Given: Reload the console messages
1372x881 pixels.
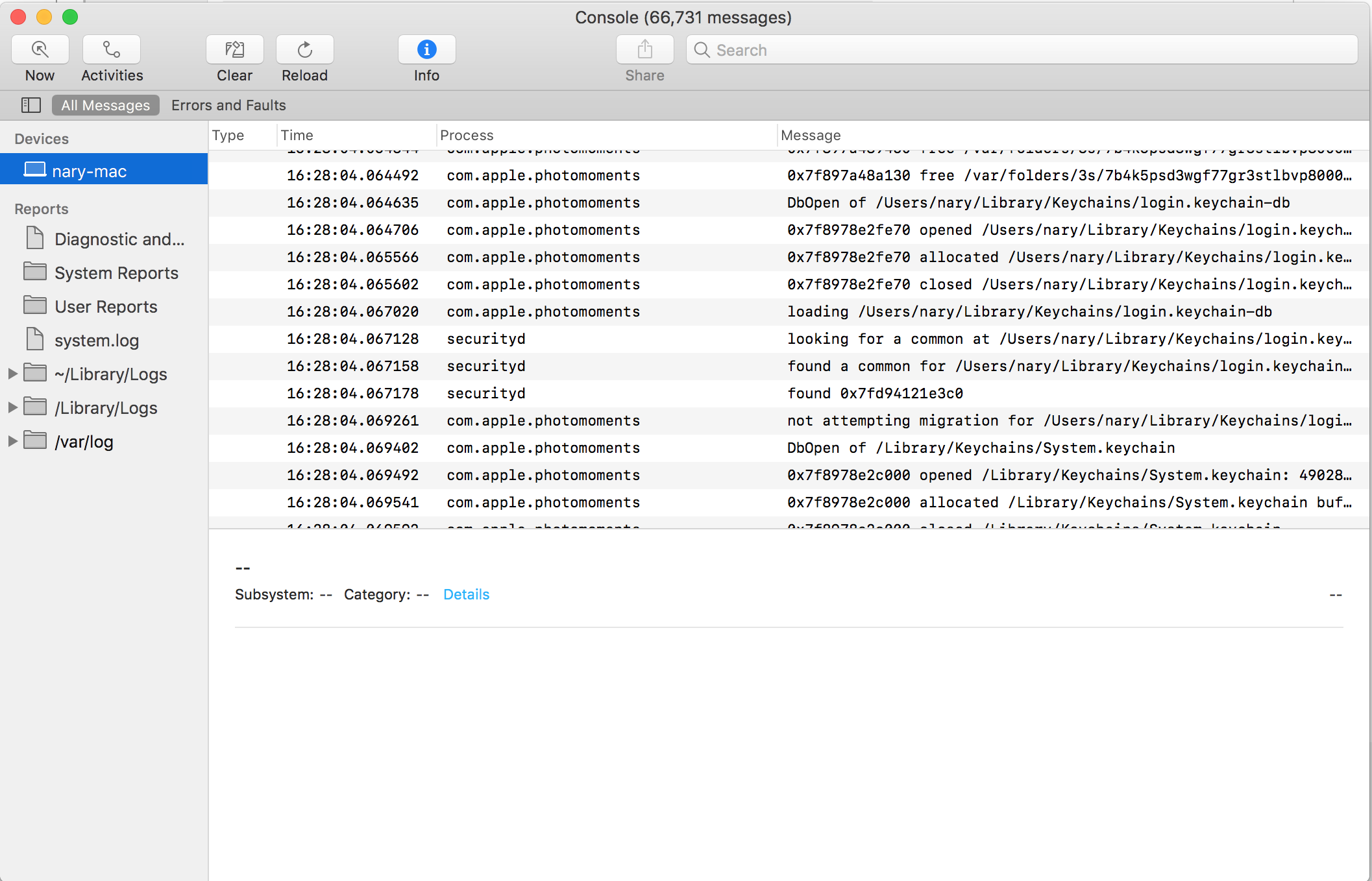Looking at the screenshot, I should click(304, 49).
